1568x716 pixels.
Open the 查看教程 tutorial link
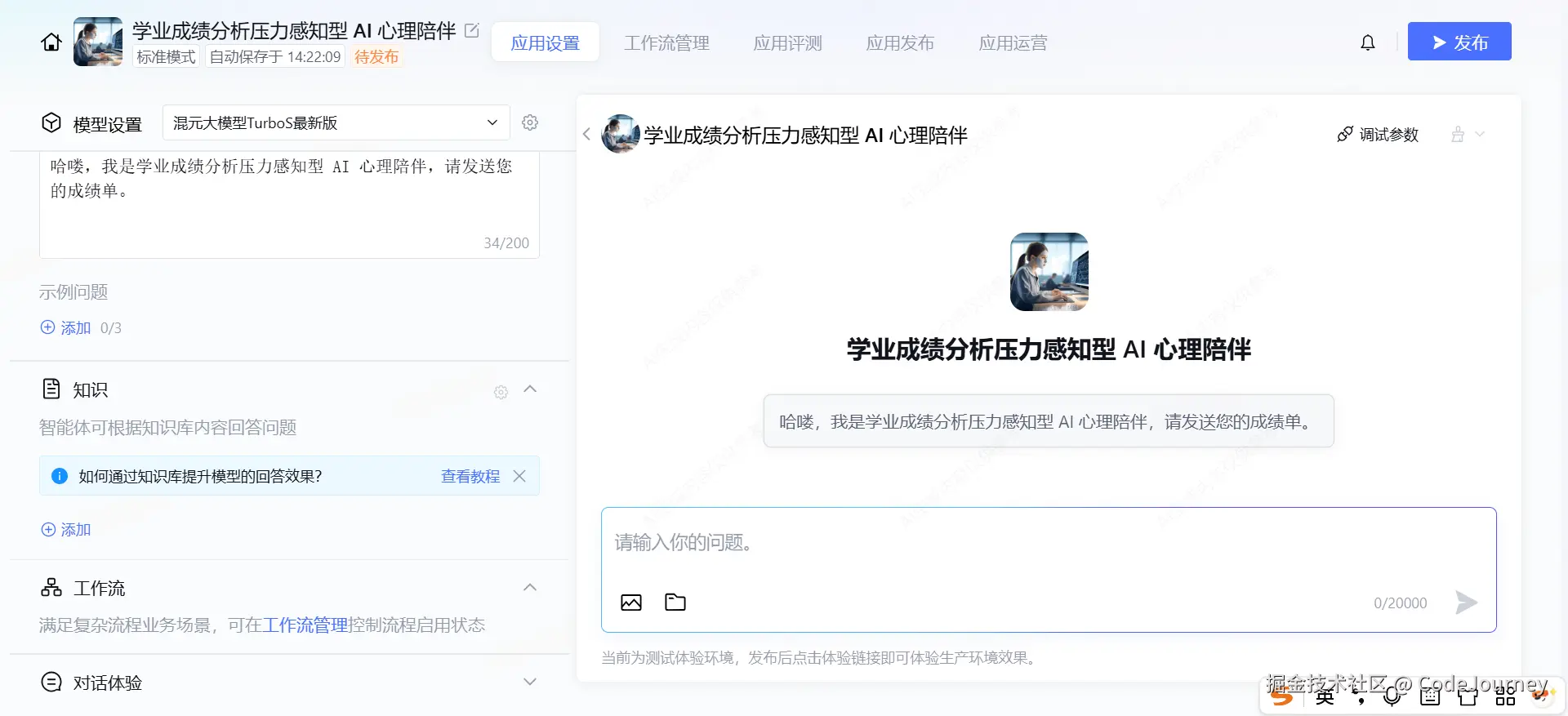coord(470,476)
